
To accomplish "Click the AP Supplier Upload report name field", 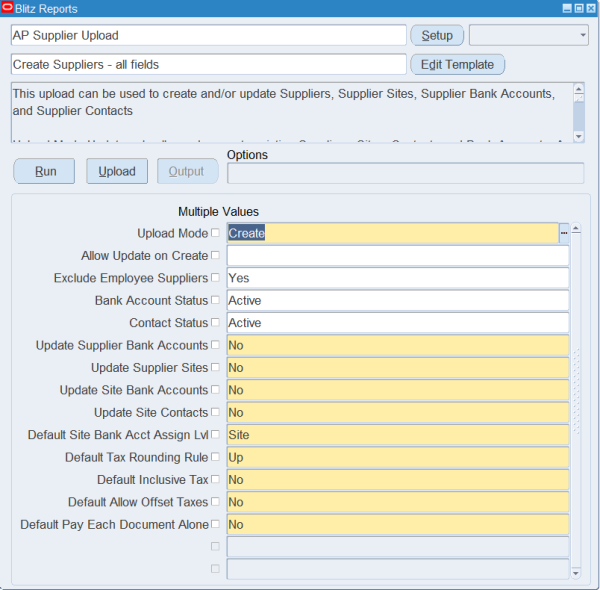I will 209,35.
